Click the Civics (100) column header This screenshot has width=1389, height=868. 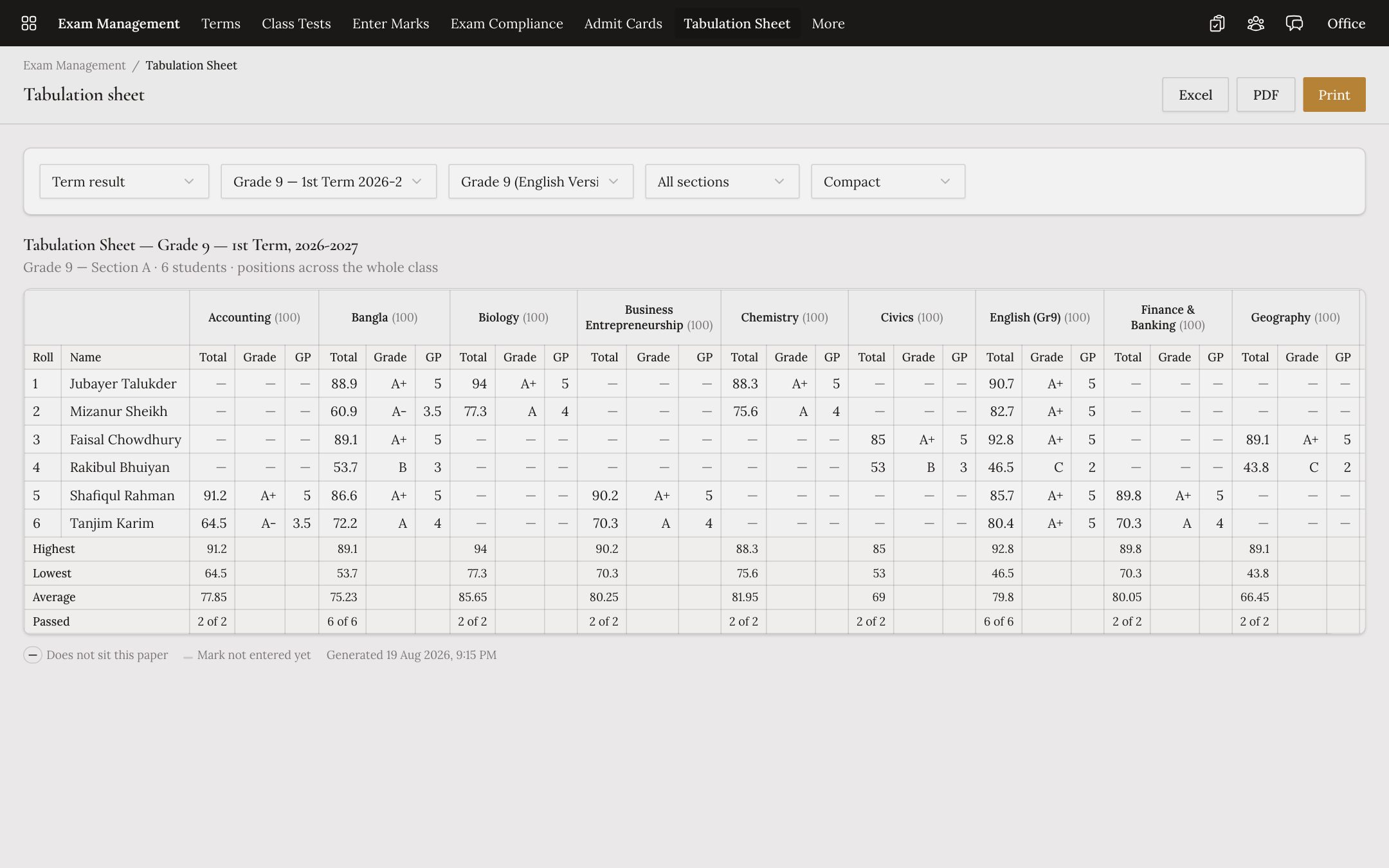click(x=912, y=317)
